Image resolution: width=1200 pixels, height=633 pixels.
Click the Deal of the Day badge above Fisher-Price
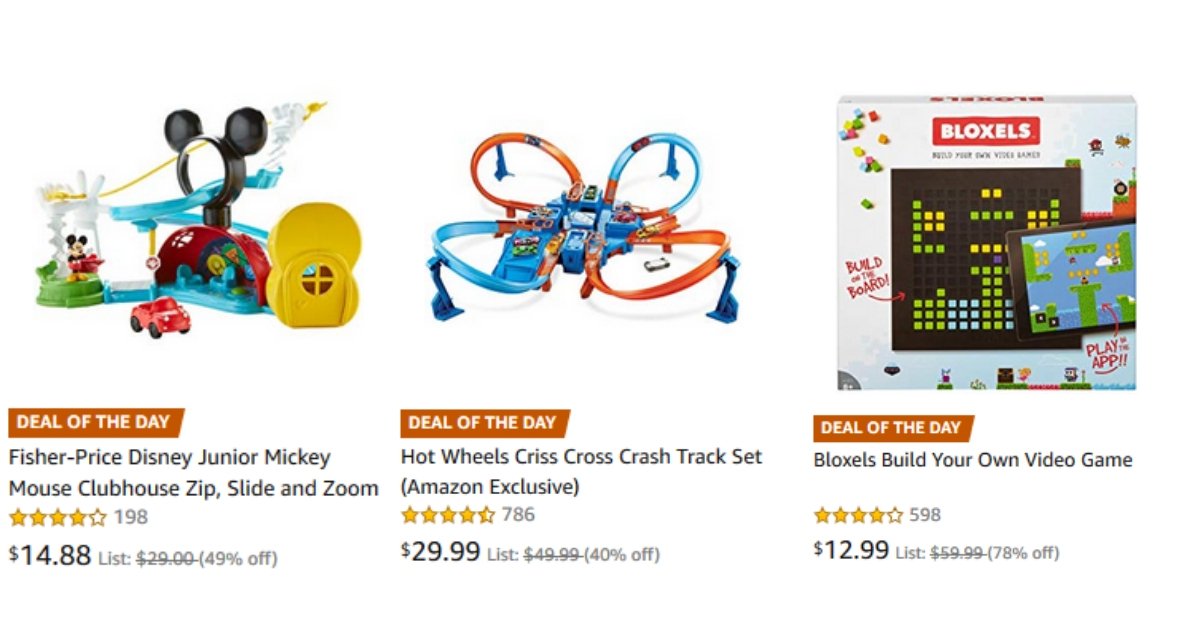[94, 422]
